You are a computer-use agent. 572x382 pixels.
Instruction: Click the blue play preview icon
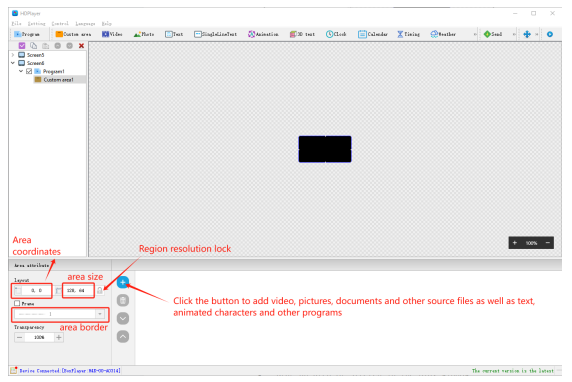tap(550, 34)
